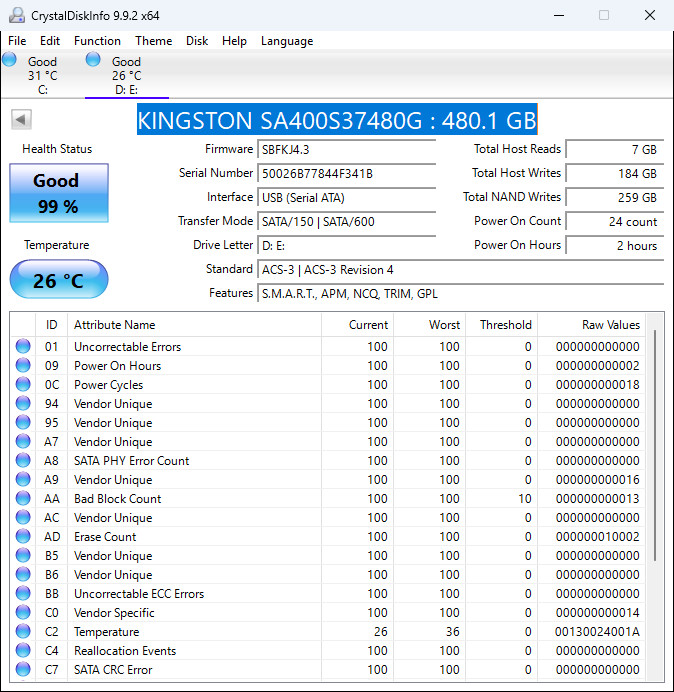Click the Total Host Reads value 7 GB
Viewport: 674px width, 692px height.
click(x=615, y=149)
